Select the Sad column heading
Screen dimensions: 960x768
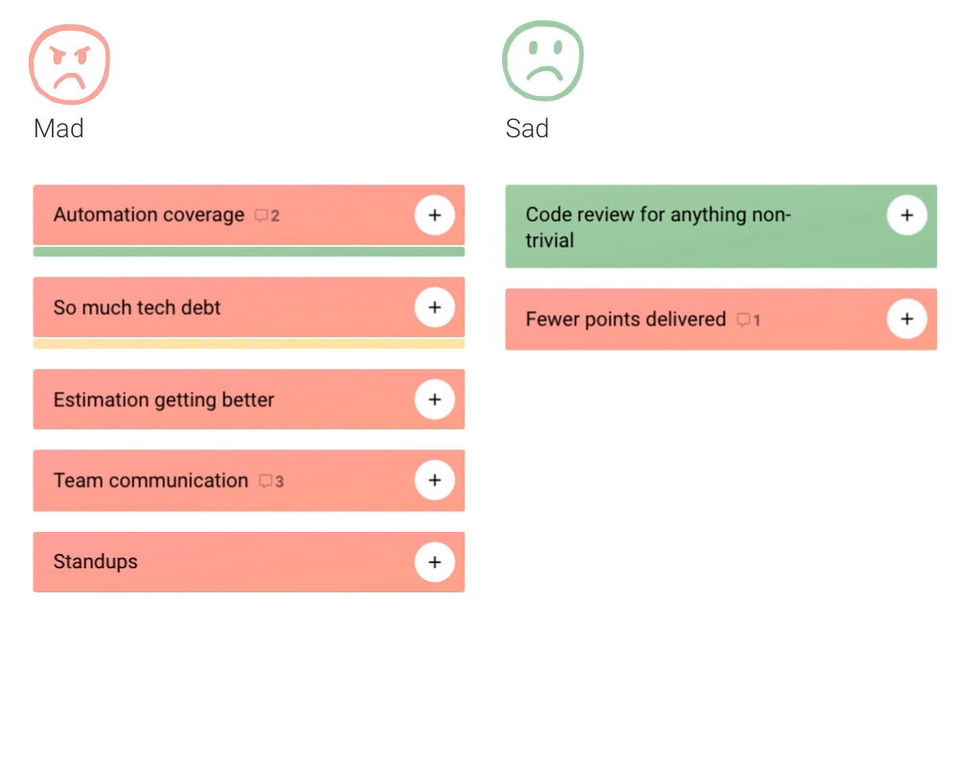click(527, 128)
